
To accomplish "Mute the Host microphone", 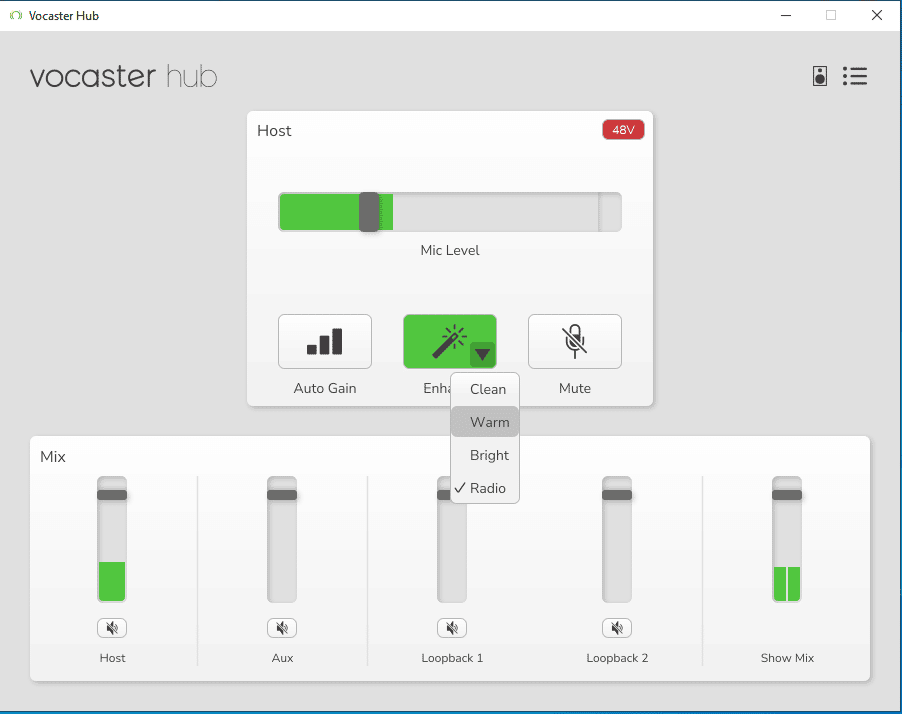I will (575, 341).
